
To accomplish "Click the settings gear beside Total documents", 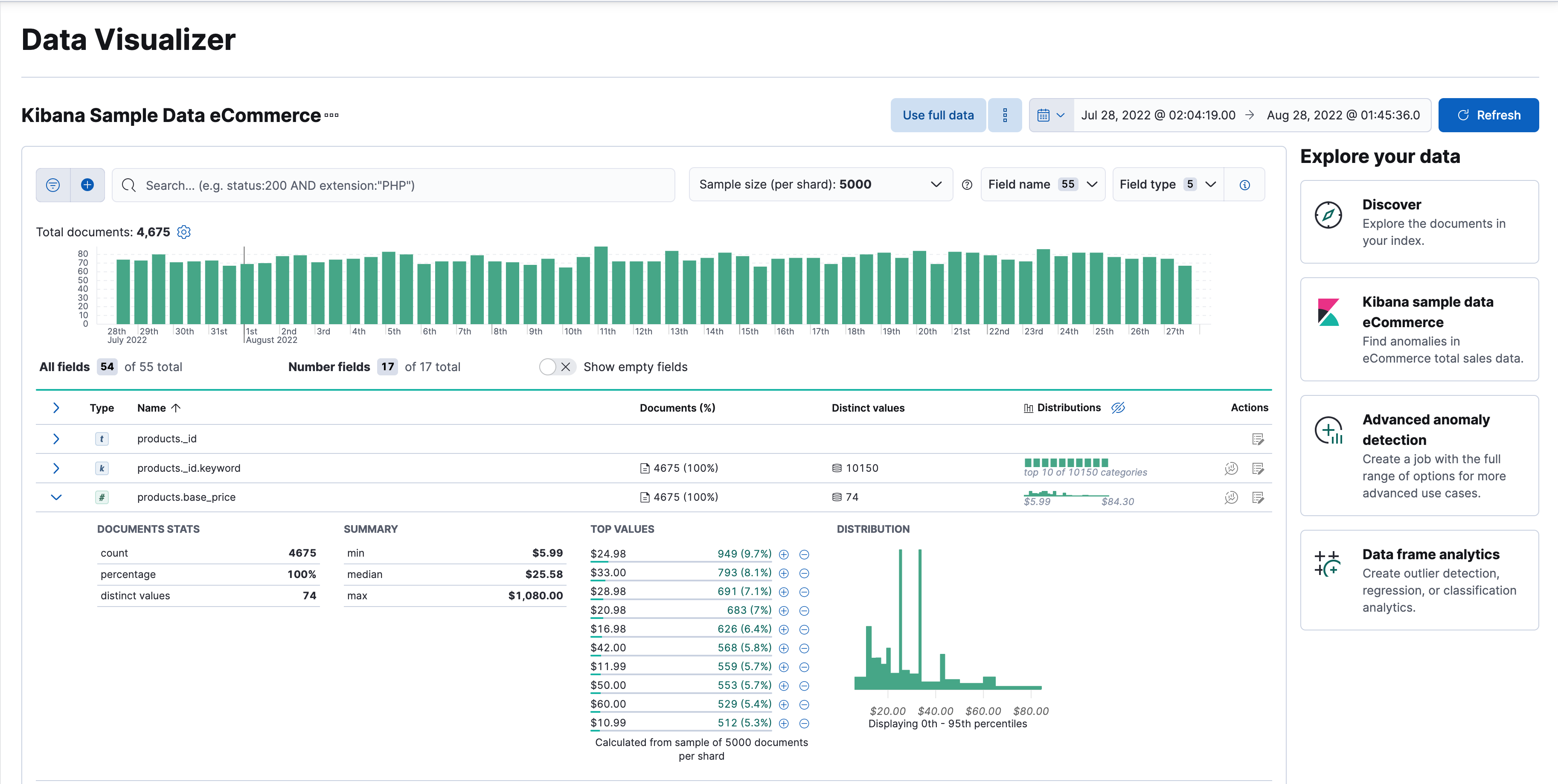I will (x=183, y=232).
